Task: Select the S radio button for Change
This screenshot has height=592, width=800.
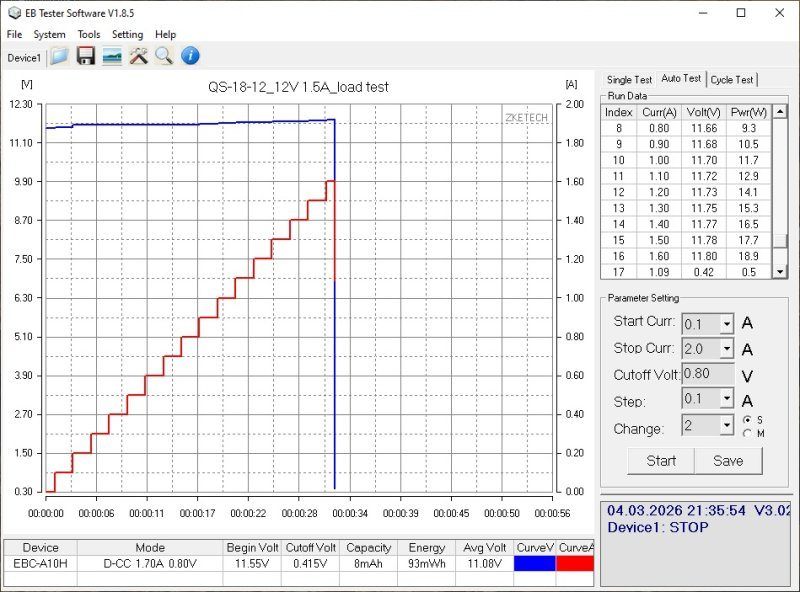Action: click(x=747, y=419)
